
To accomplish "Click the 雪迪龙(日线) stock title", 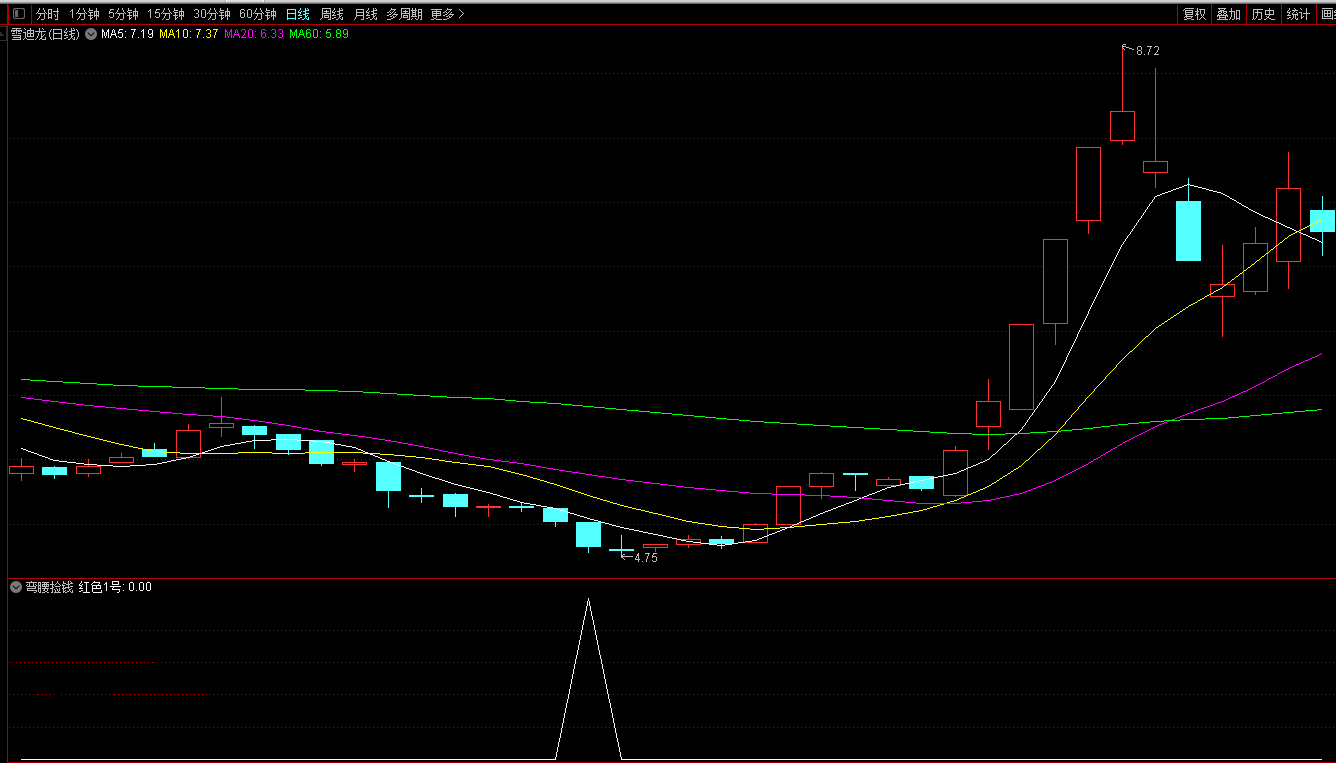I will tap(45, 34).
